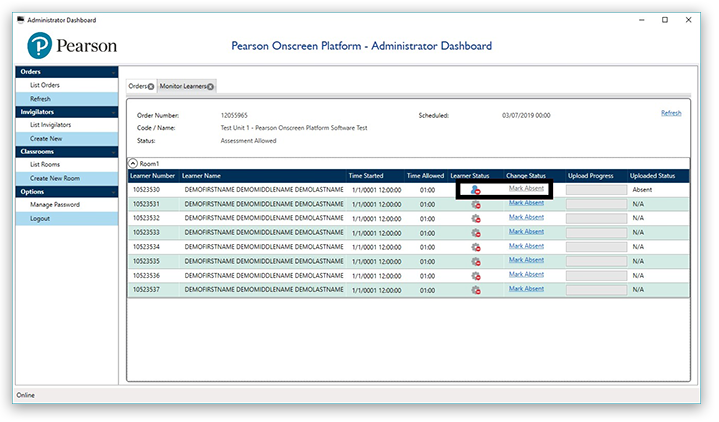This screenshot has height=422, width=719.
Task: Switch to the Monitor Learners tab
Action: (x=182, y=87)
